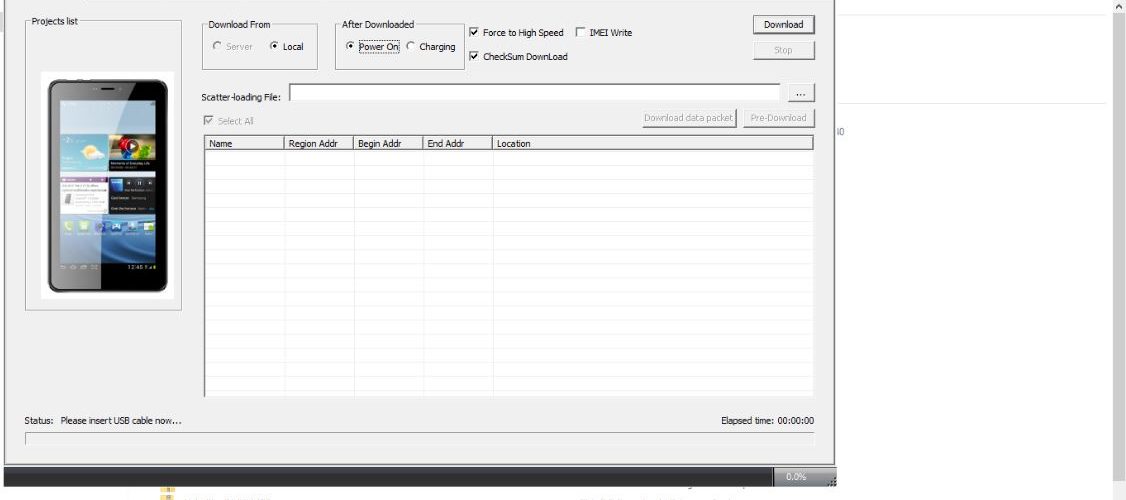Click the Download button
1126x500 pixels.
[783, 25]
